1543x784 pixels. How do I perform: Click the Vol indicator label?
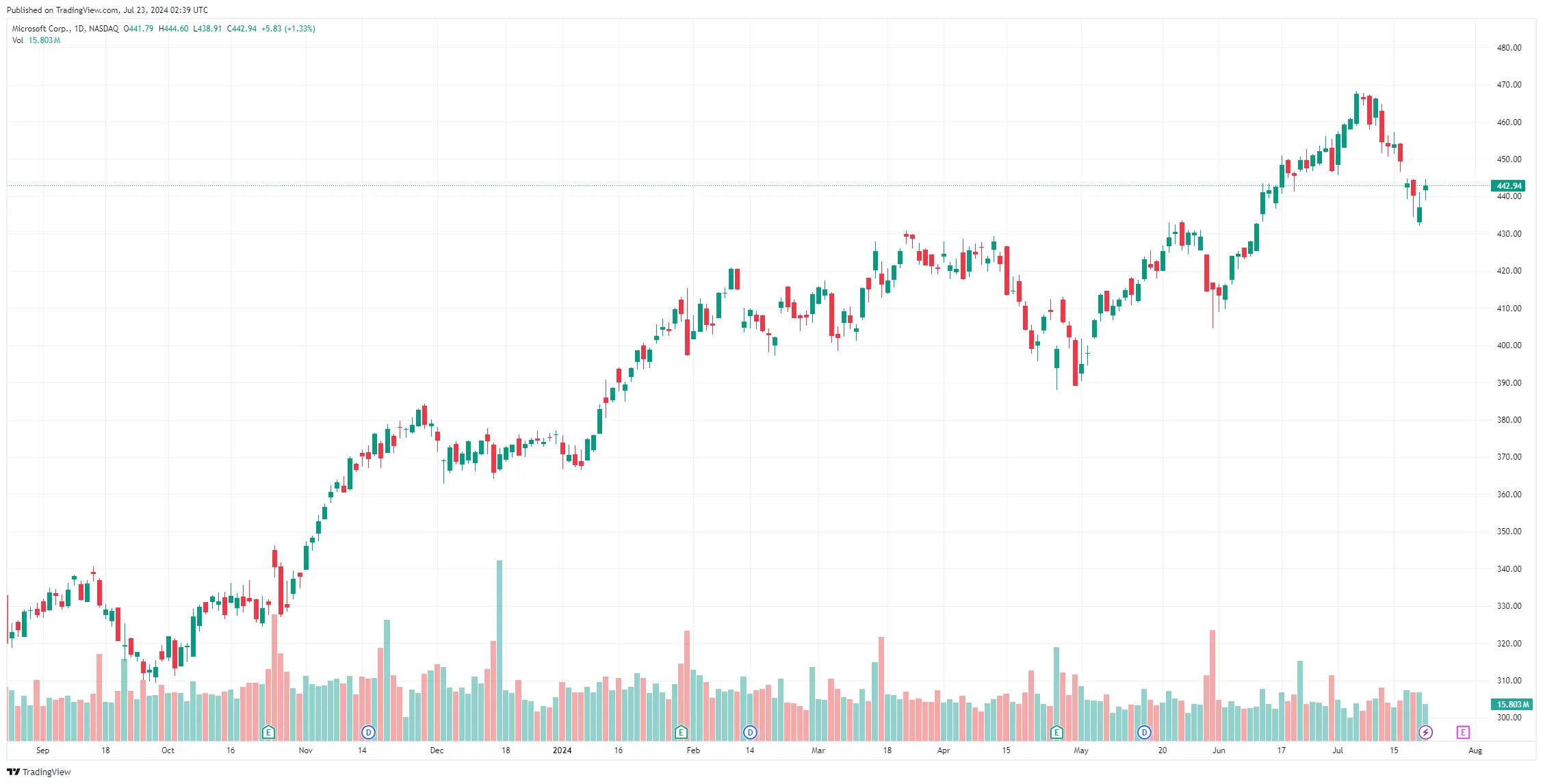pyautogui.click(x=18, y=40)
